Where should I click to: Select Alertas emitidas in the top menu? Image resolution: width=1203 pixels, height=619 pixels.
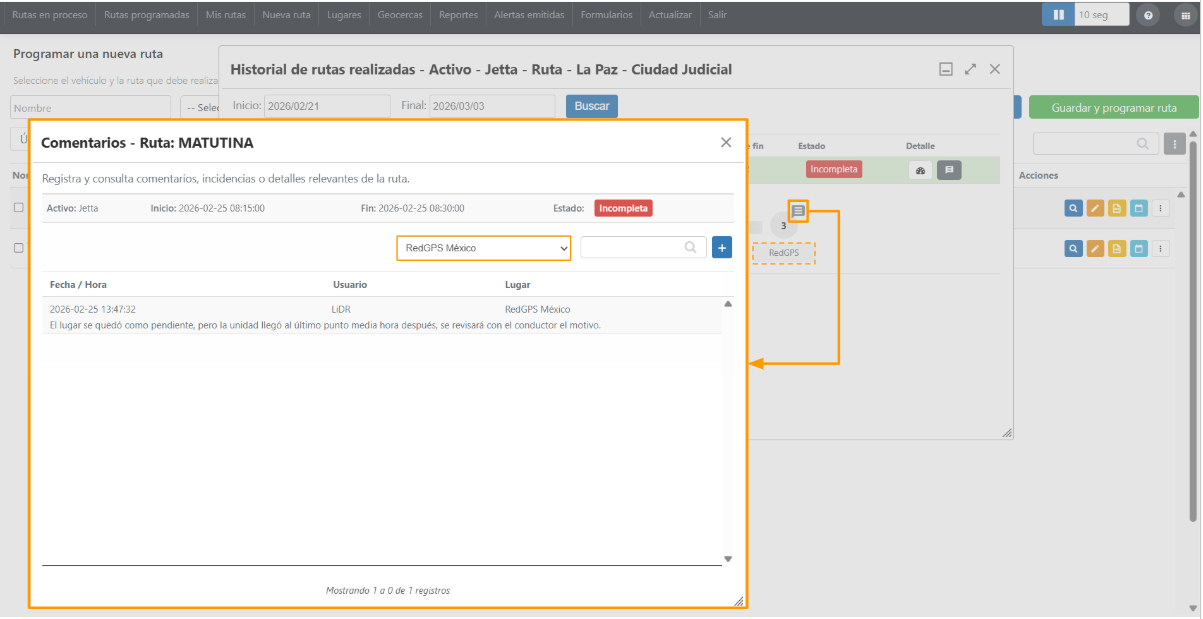click(530, 15)
